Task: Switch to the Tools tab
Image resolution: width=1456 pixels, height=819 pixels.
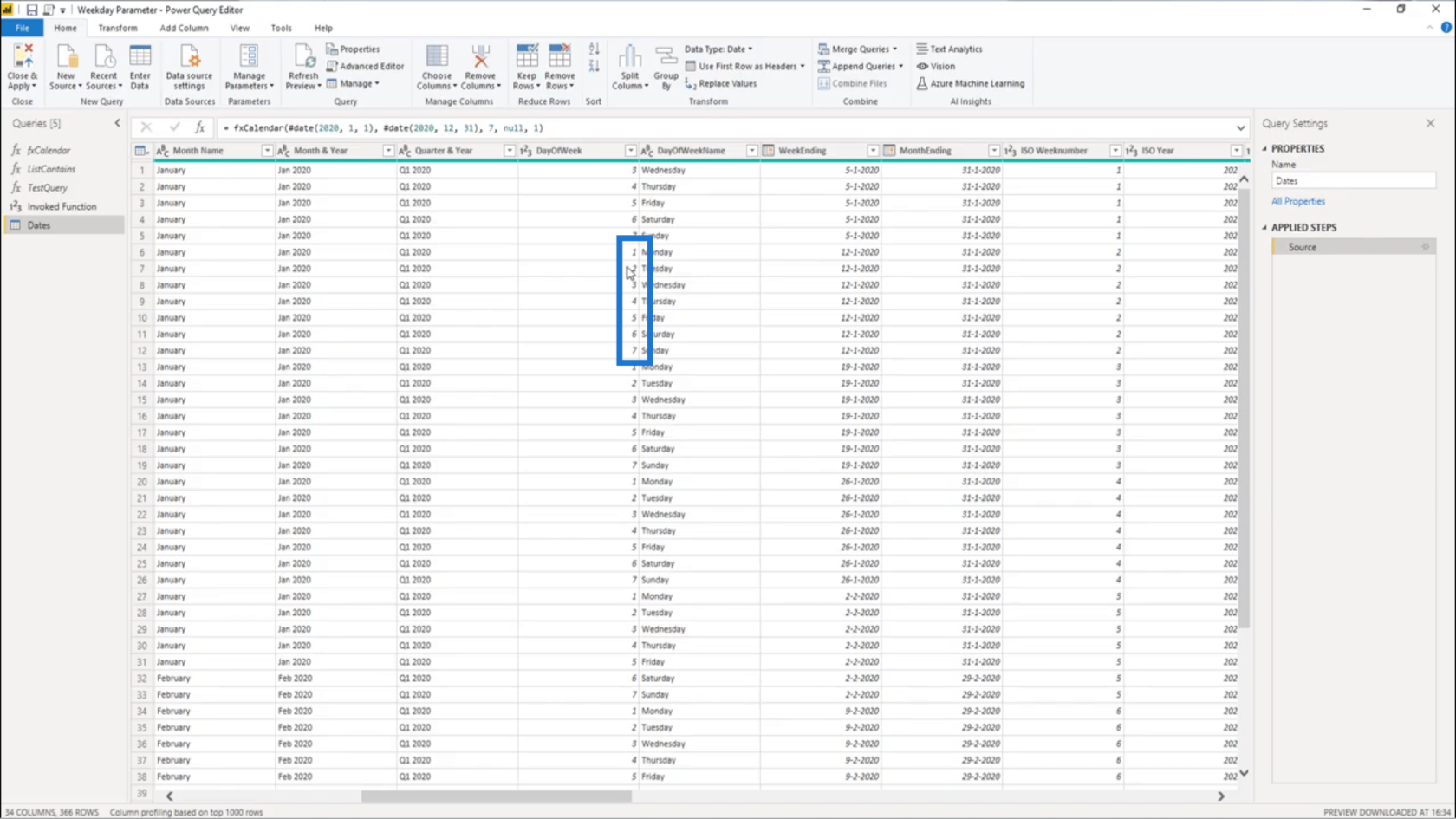Action: (x=281, y=28)
